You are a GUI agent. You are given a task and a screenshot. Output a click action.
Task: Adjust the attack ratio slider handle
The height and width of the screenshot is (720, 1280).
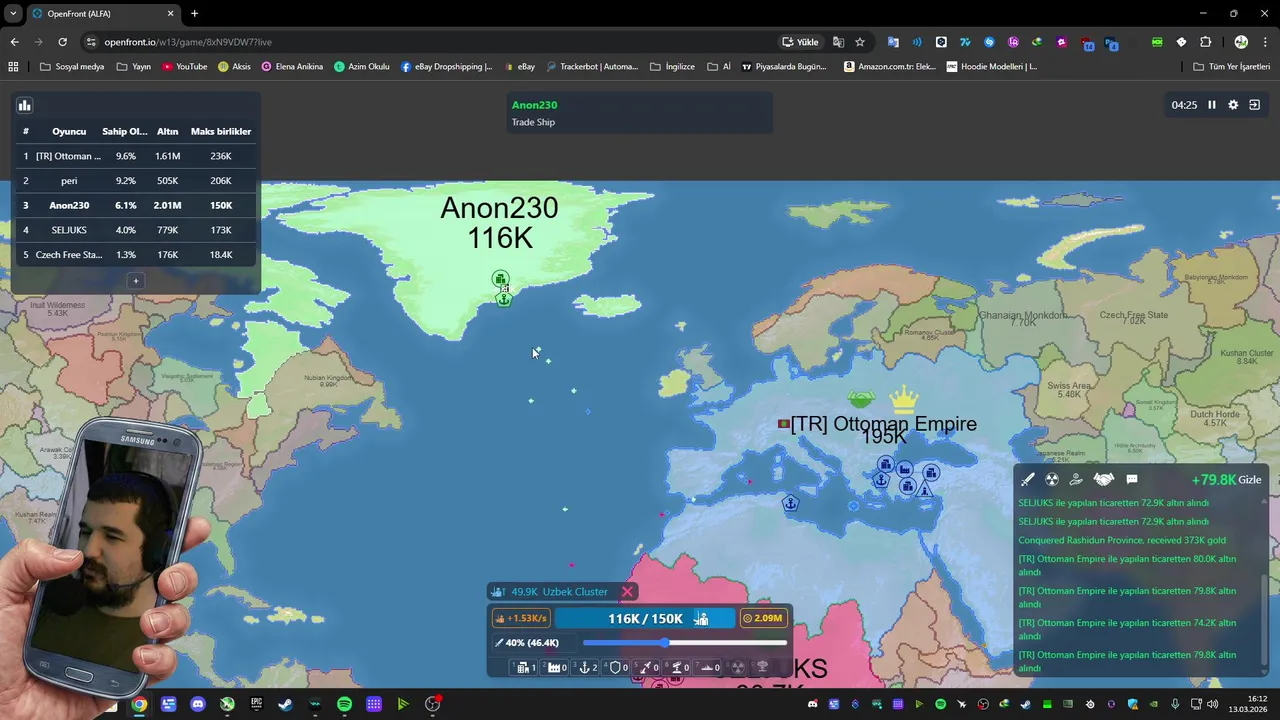pyautogui.click(x=664, y=643)
